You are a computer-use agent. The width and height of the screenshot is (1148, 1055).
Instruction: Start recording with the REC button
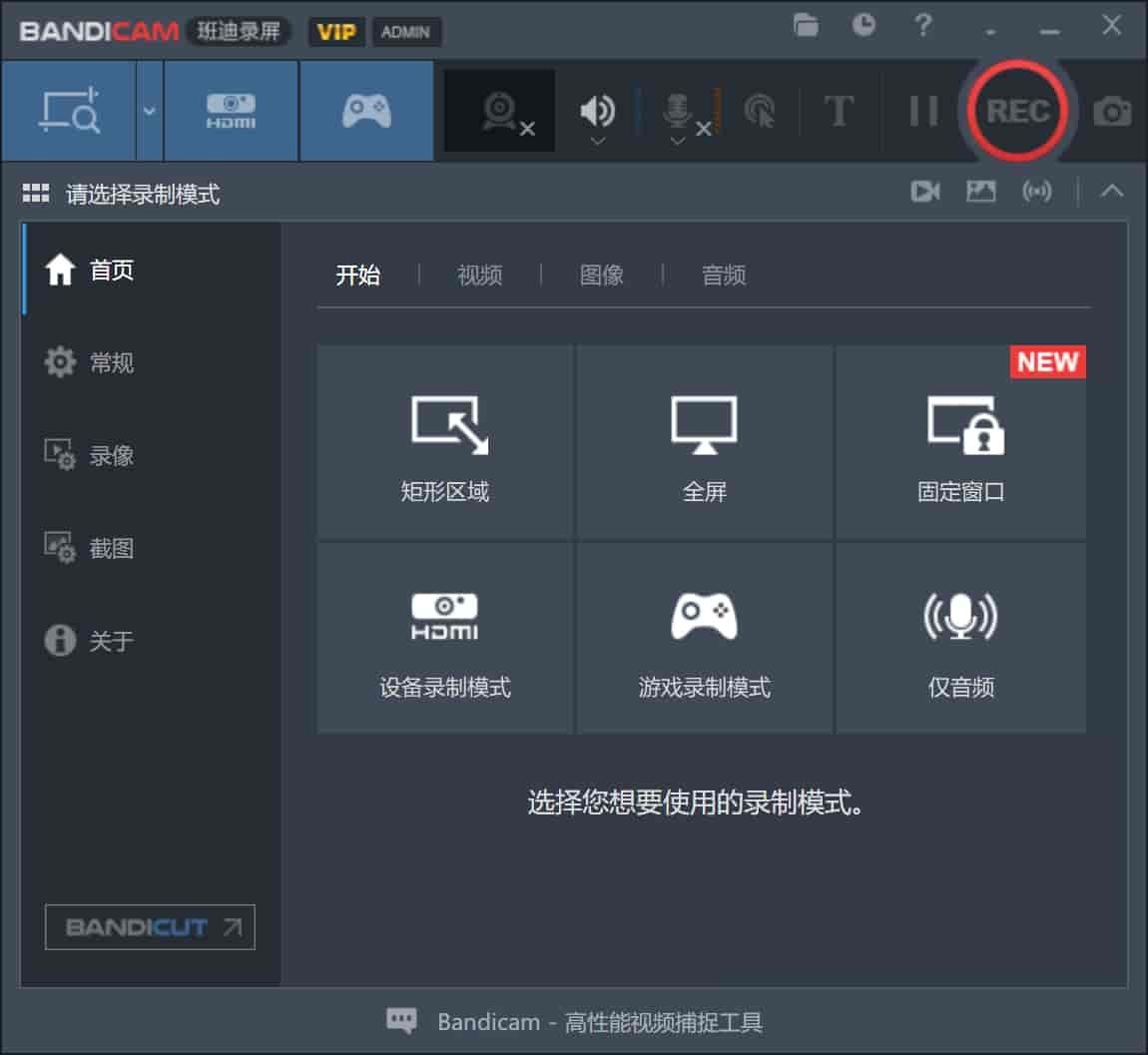pos(1017,111)
